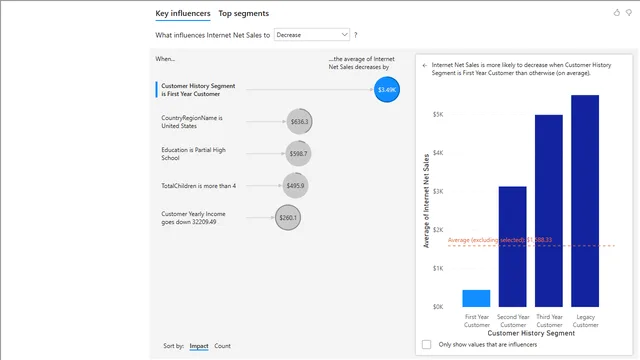The image size is (640, 360).
Task: Click the question mark after the dropdown
Action: tap(356, 35)
